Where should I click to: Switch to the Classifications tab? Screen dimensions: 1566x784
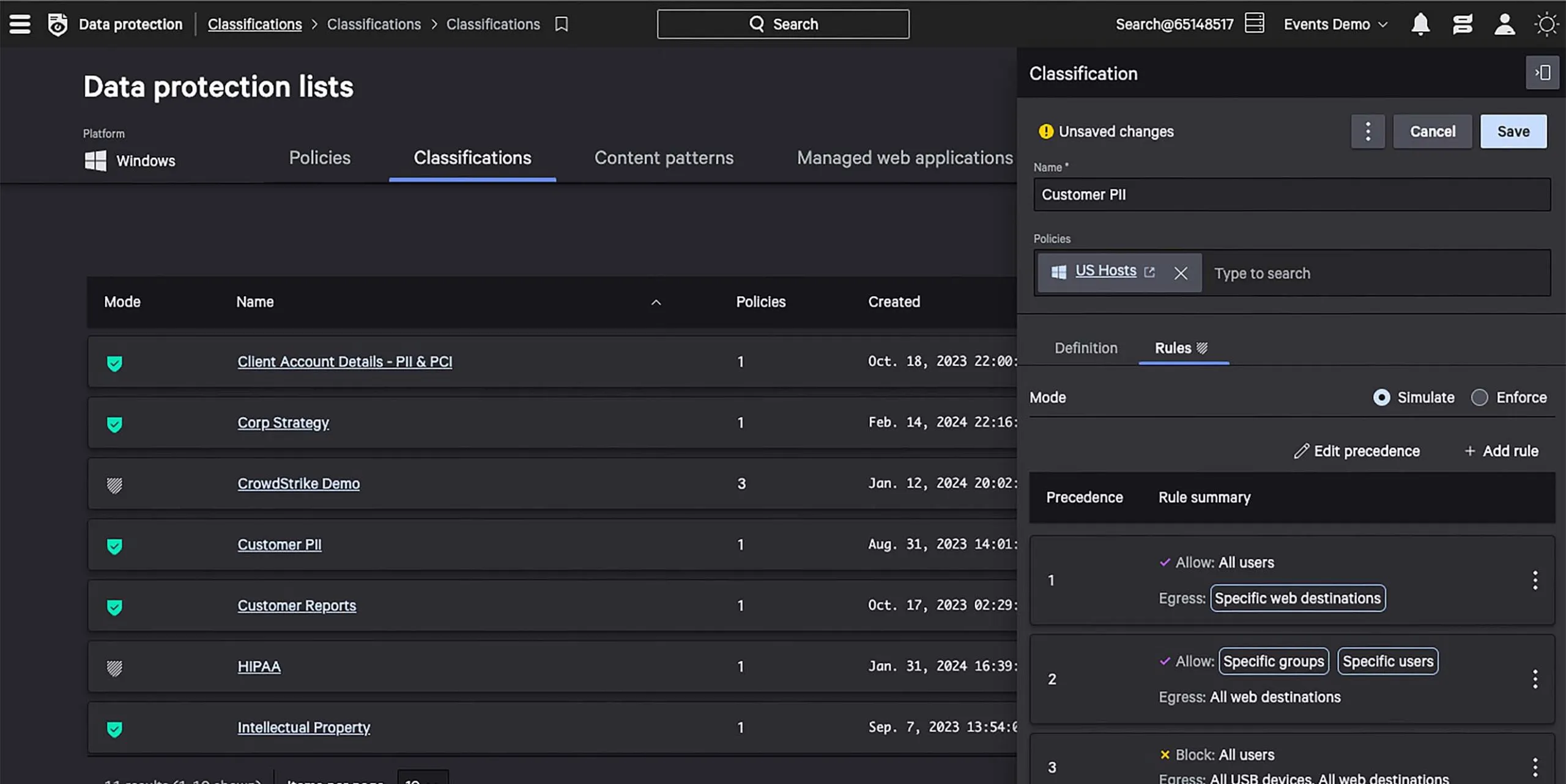(x=472, y=158)
